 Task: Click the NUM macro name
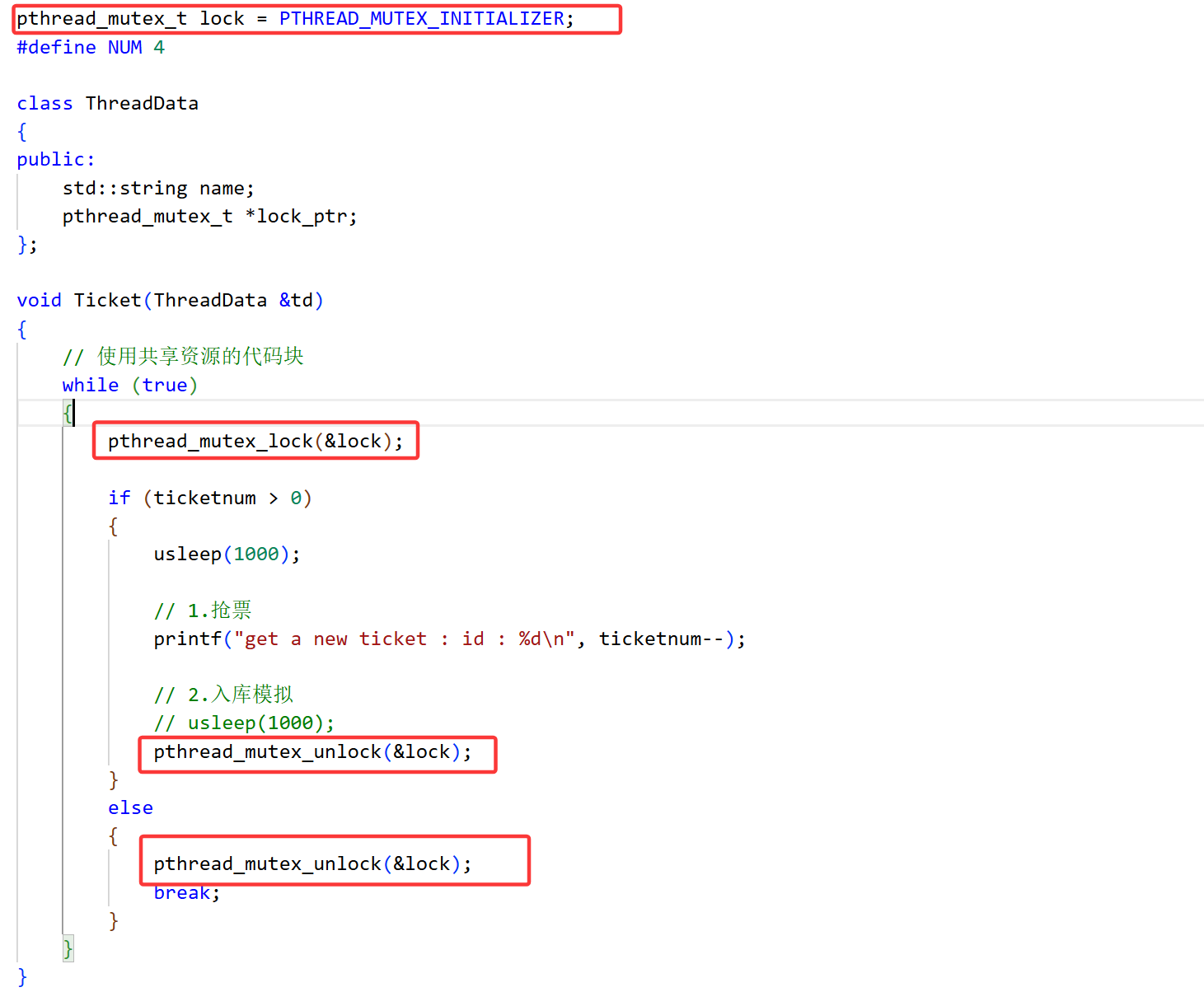(x=124, y=47)
